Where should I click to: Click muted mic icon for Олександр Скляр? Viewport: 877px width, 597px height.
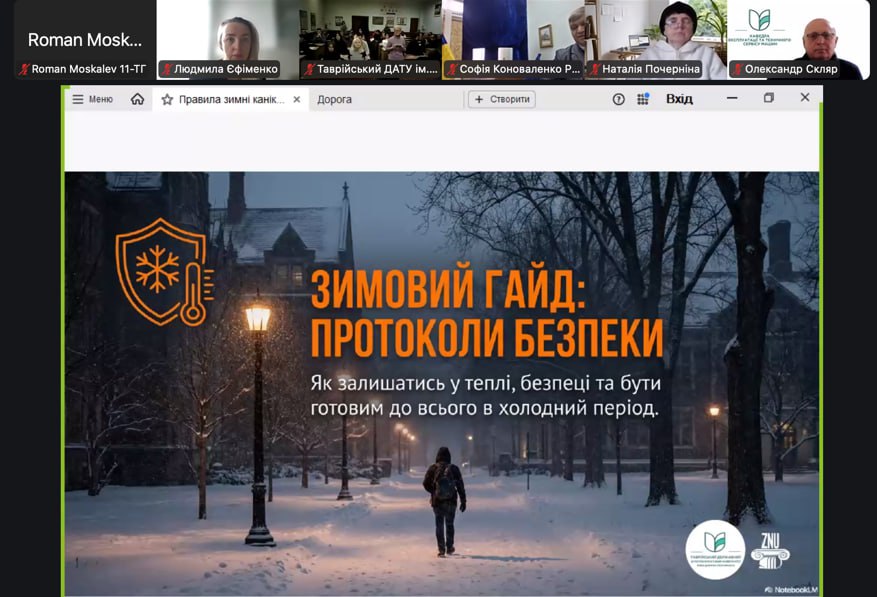738,69
